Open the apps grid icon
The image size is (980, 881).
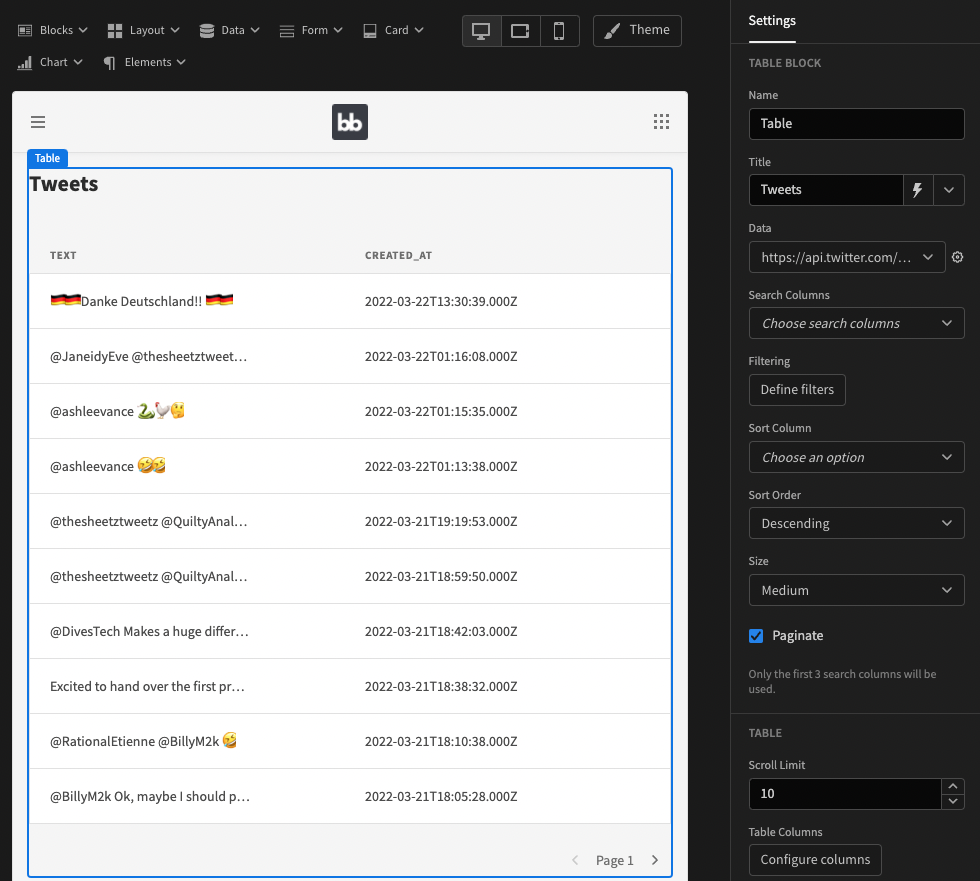(661, 122)
